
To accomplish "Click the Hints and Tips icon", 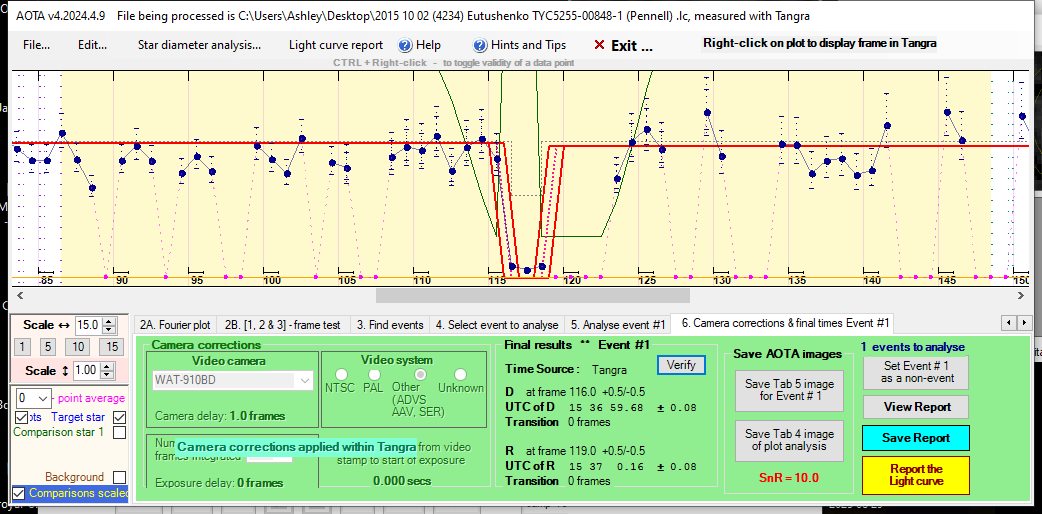I will 481,45.
